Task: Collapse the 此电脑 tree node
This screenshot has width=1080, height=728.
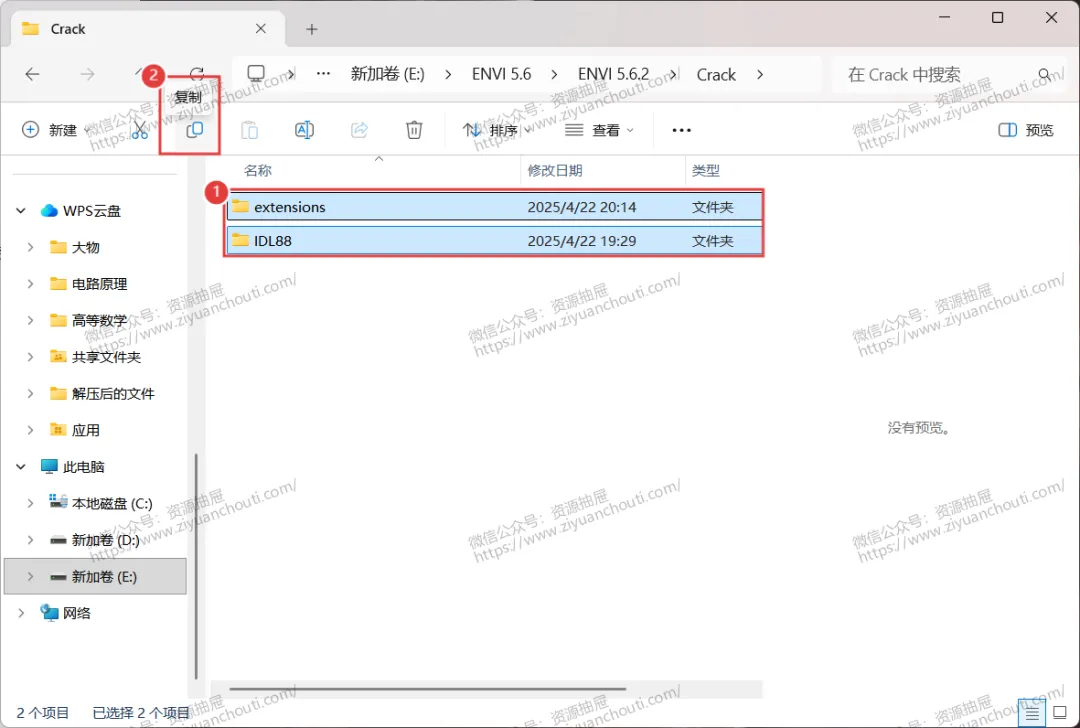Action: tap(21, 467)
